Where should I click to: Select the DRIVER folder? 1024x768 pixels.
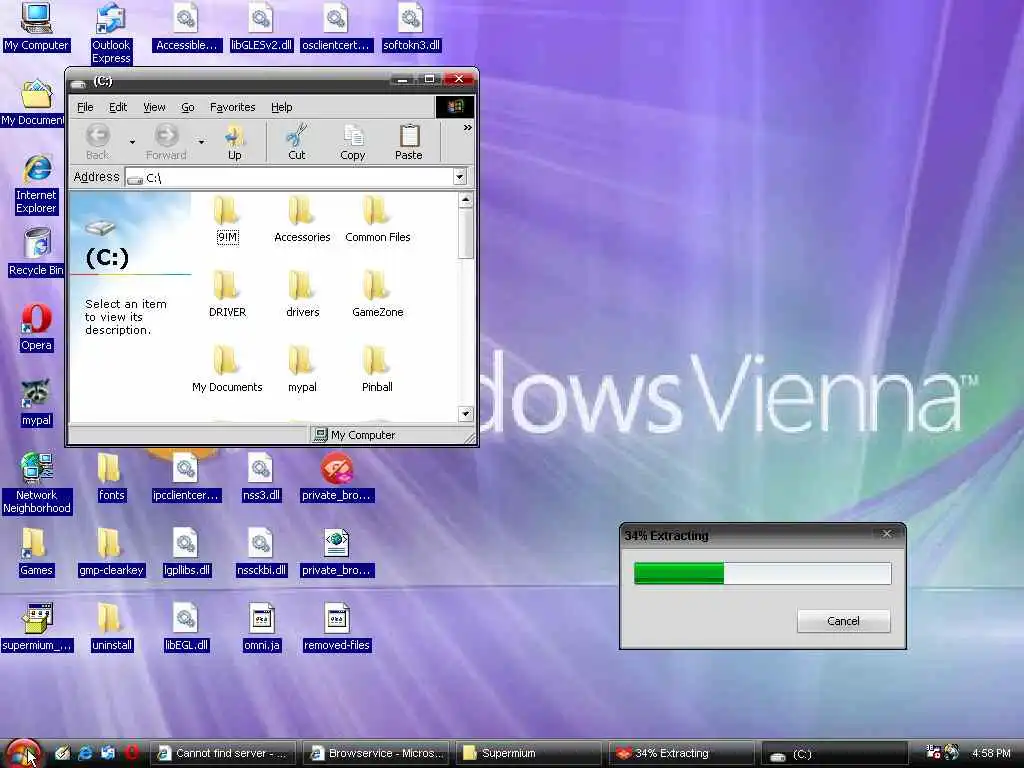coord(227,295)
